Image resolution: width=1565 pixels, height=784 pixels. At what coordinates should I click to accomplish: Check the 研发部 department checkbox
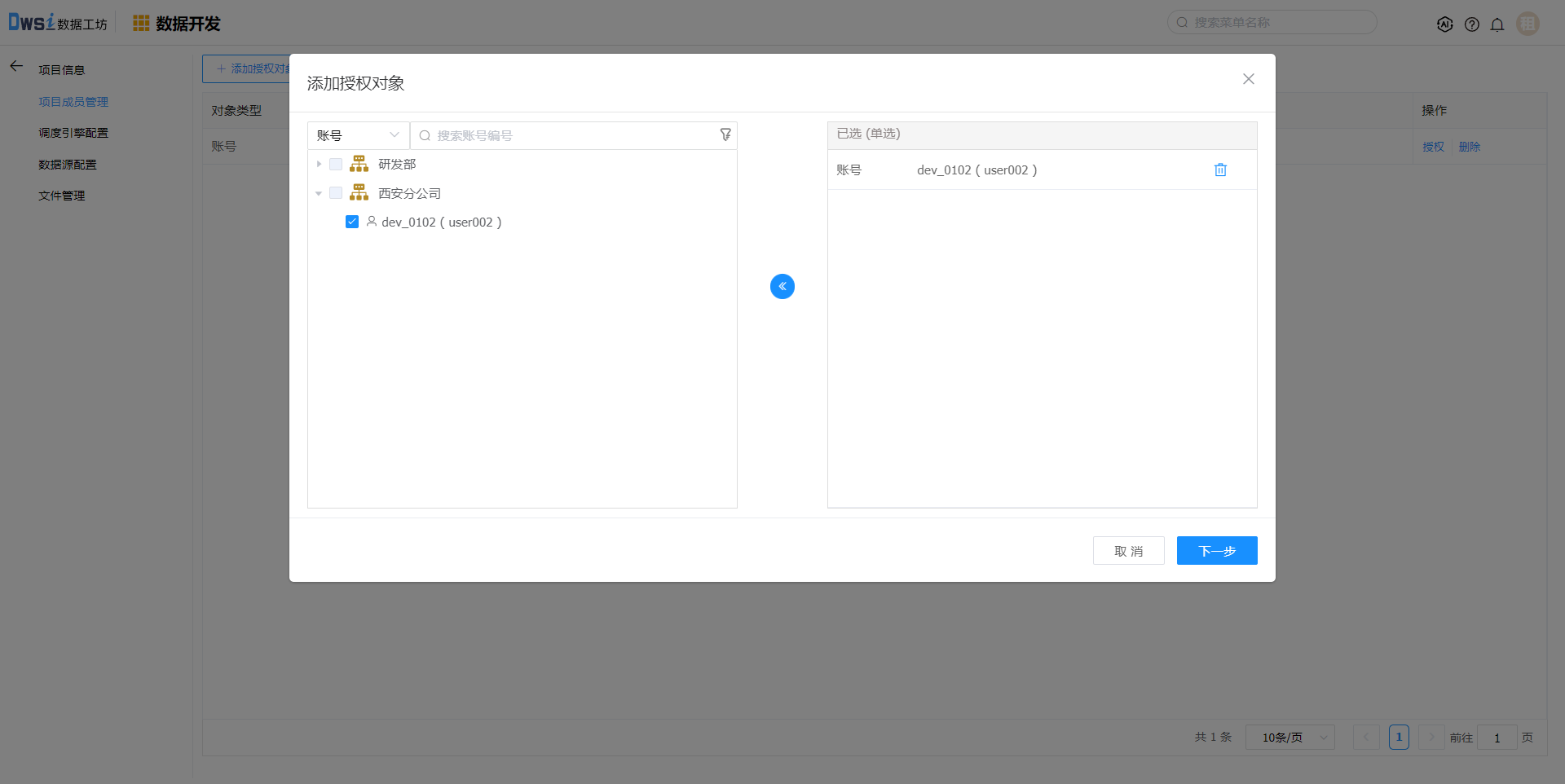(336, 165)
